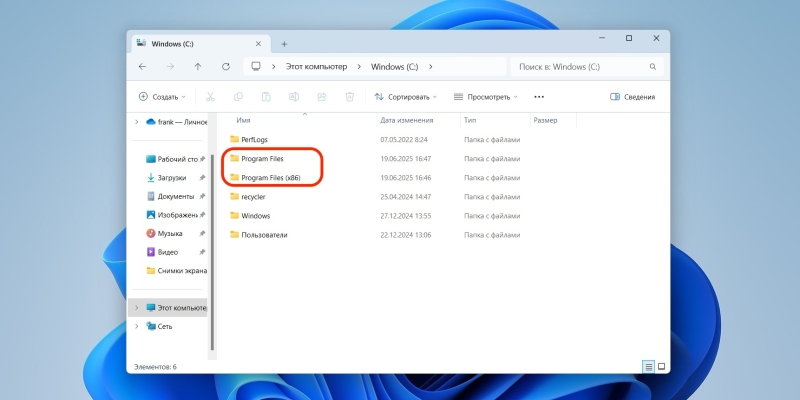Sort by Тип column header
800x400 pixels.
click(469, 120)
